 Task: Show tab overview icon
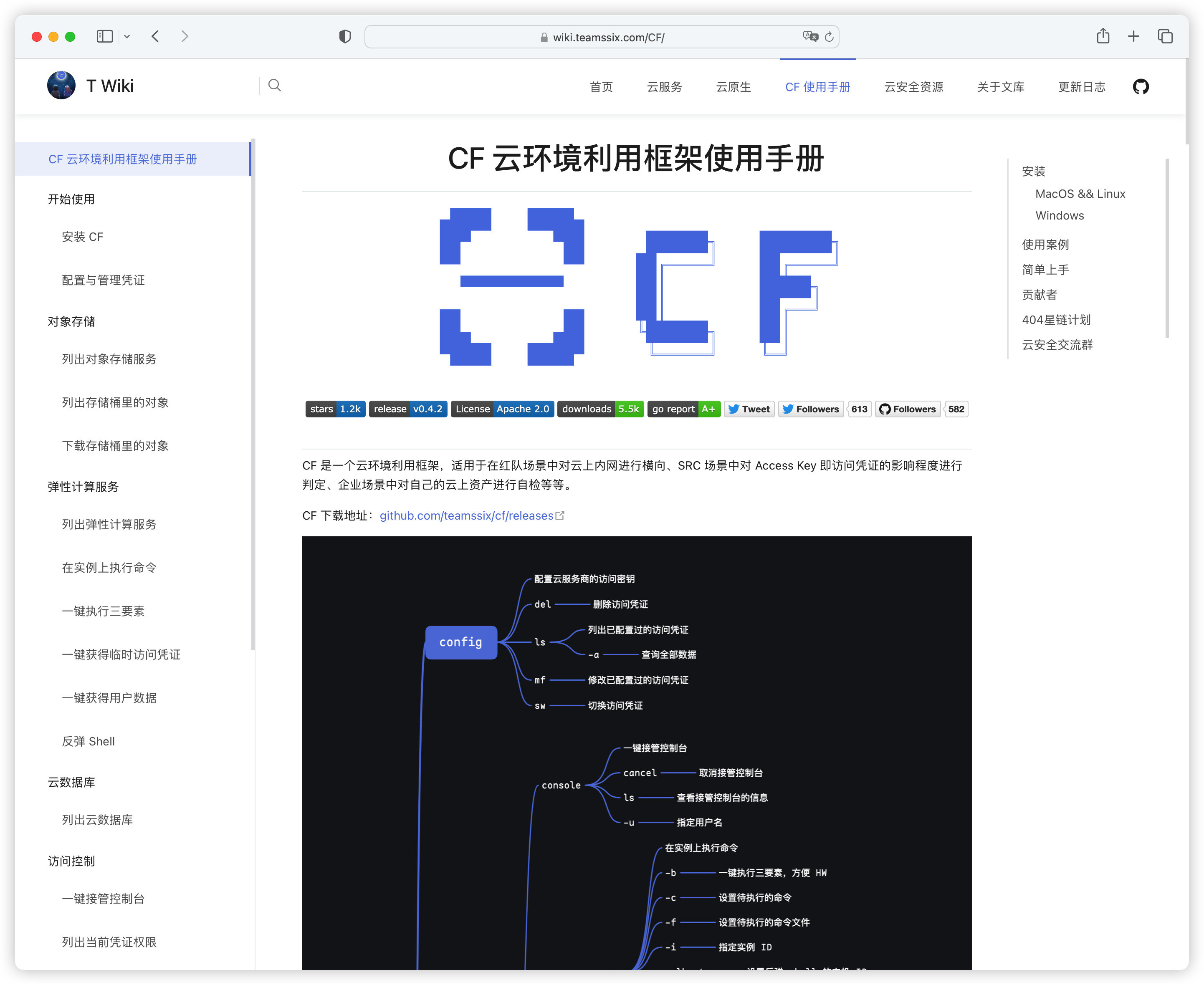point(1165,36)
